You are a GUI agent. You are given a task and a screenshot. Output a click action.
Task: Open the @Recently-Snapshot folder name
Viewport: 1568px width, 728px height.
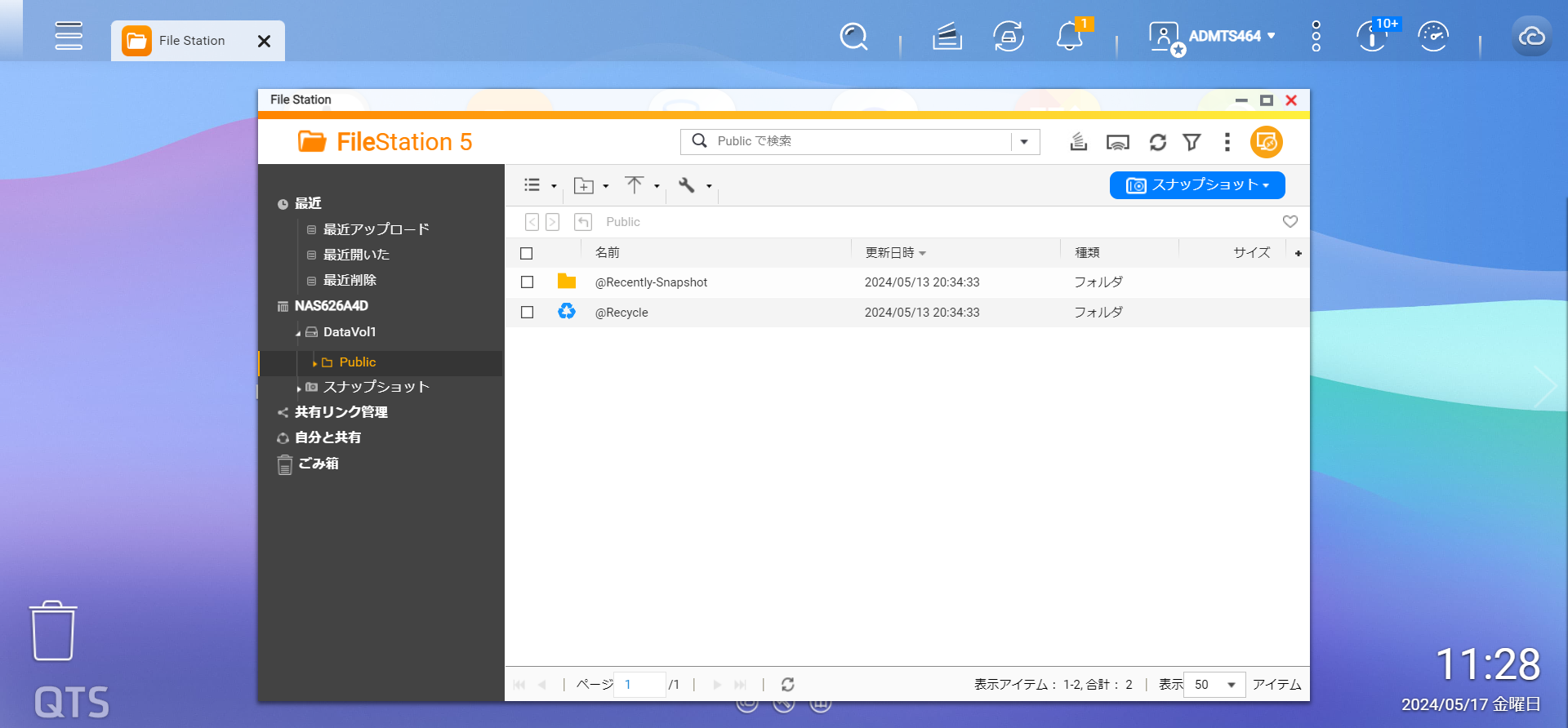point(651,282)
